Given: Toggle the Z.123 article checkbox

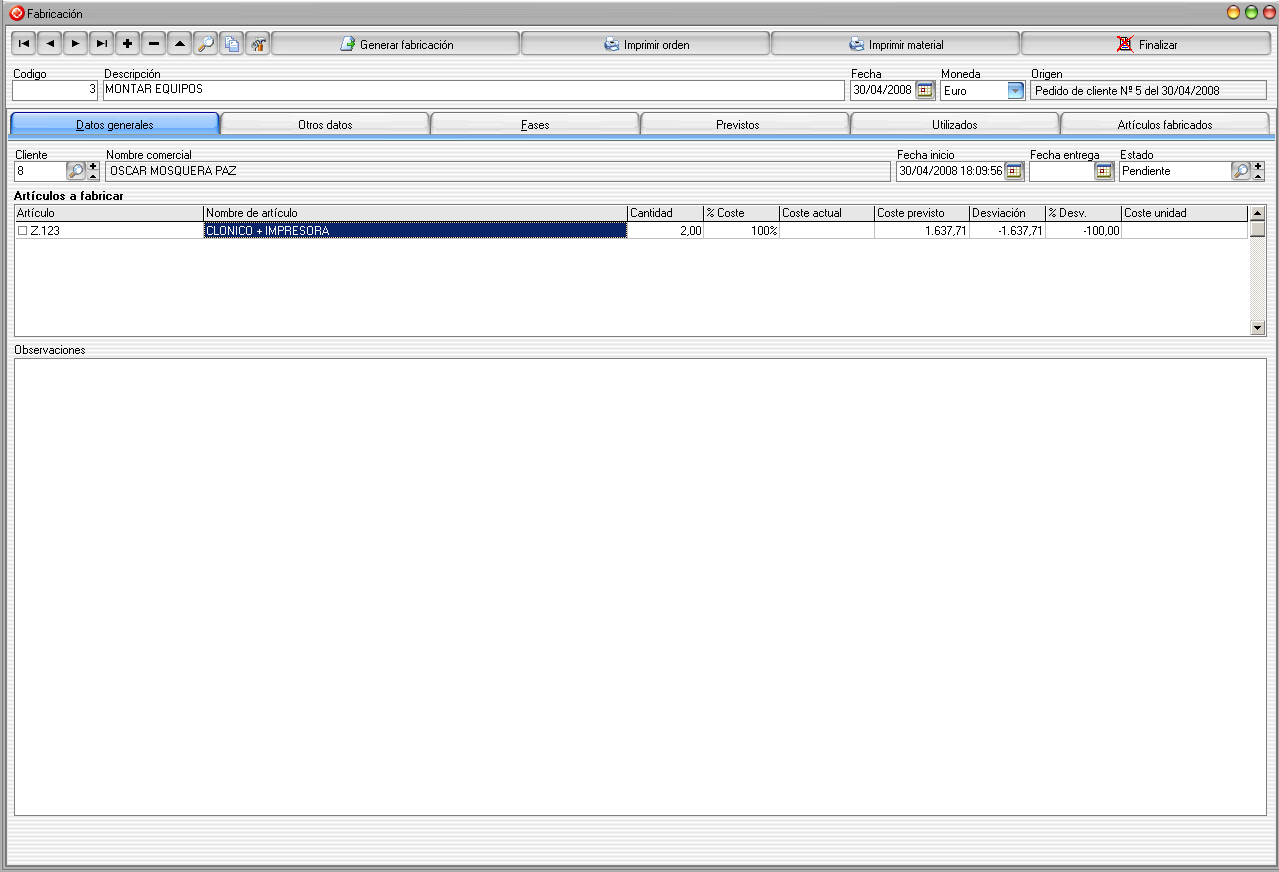Looking at the screenshot, I should click(x=22, y=231).
